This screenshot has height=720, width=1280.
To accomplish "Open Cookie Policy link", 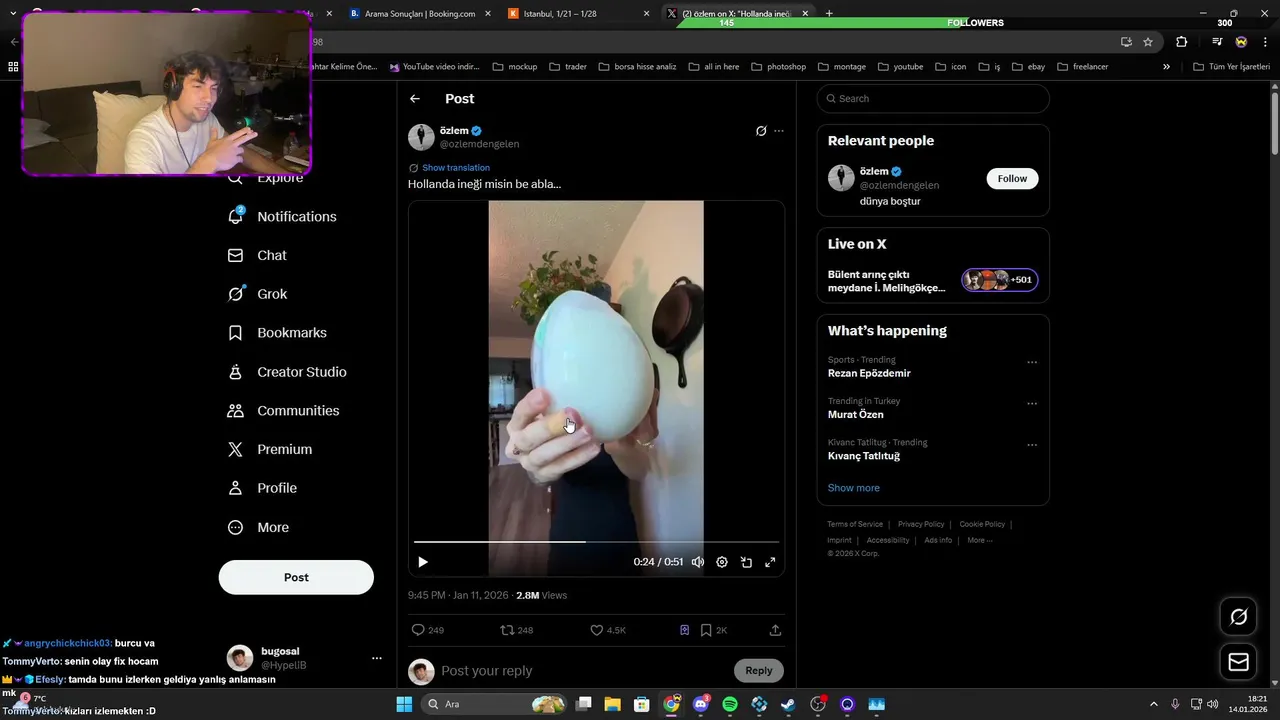I will pos(982,524).
